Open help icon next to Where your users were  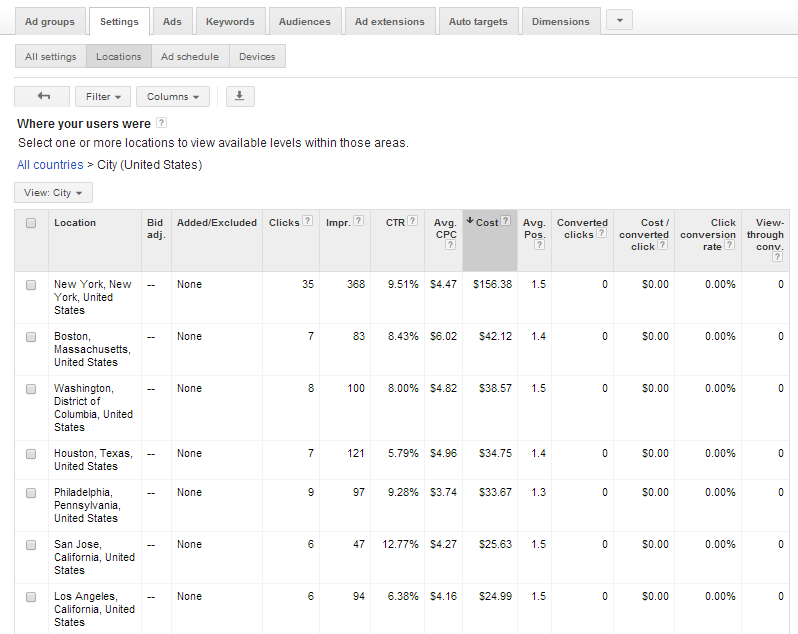point(161,123)
